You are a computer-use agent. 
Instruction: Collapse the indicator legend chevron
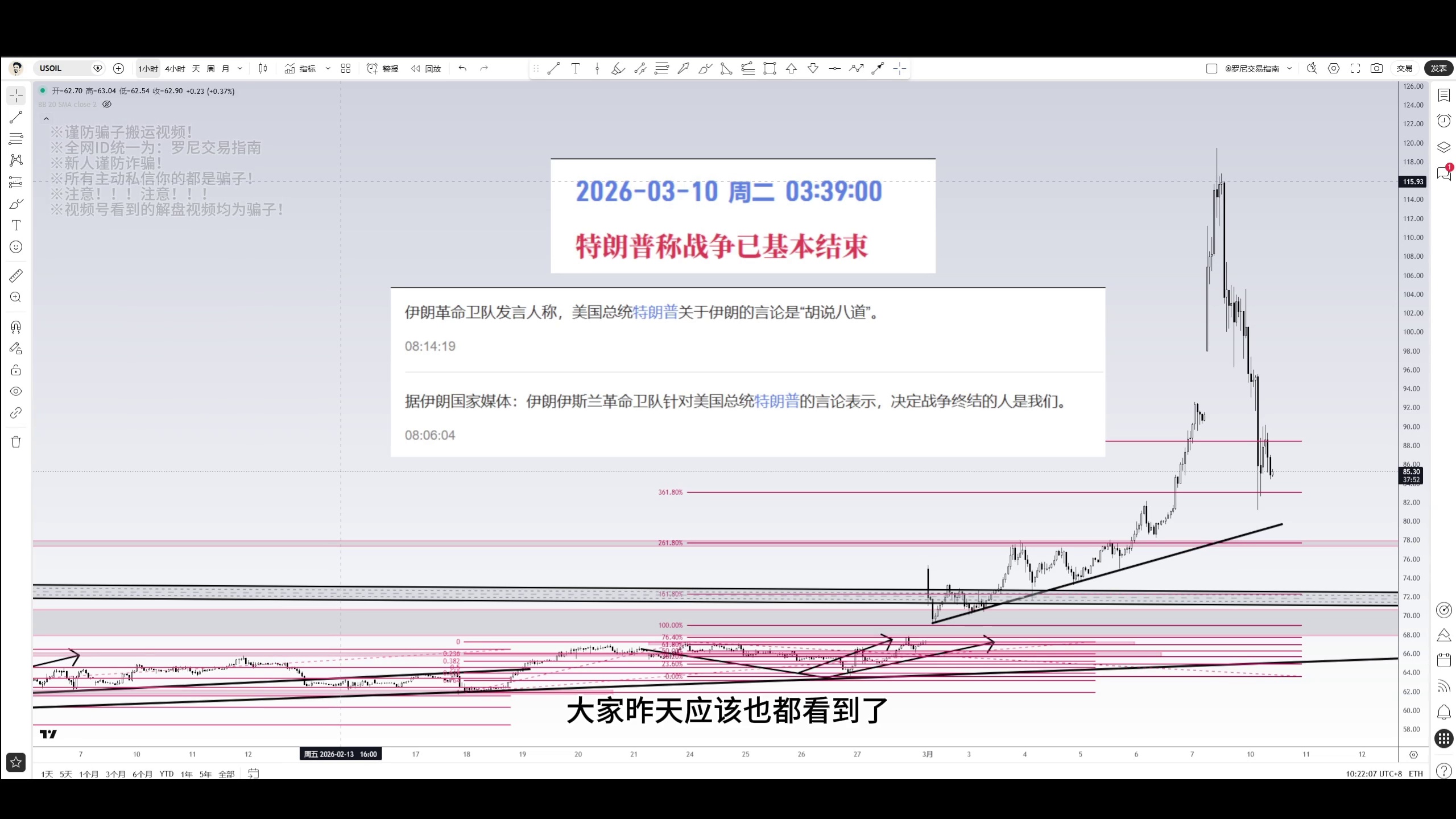click(x=47, y=119)
